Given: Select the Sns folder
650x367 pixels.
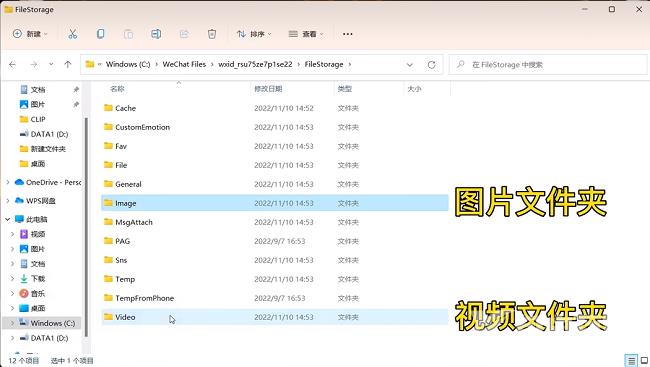Looking at the screenshot, I should click(x=274, y=260).
